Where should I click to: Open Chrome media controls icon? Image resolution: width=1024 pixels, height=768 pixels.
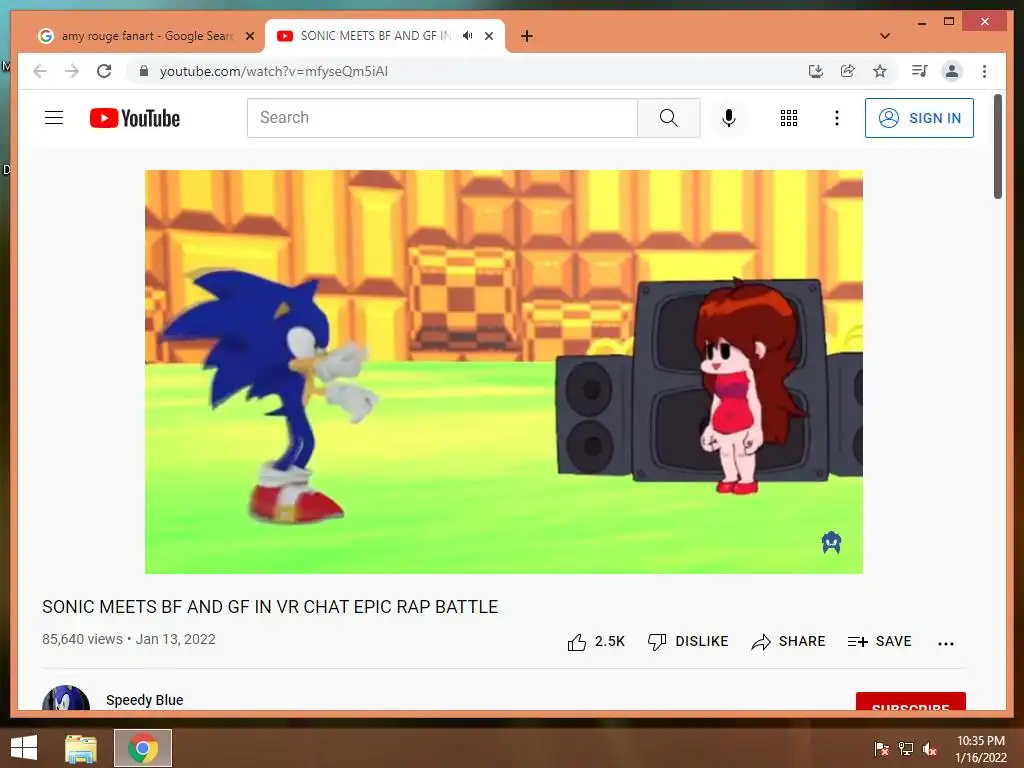coord(920,71)
